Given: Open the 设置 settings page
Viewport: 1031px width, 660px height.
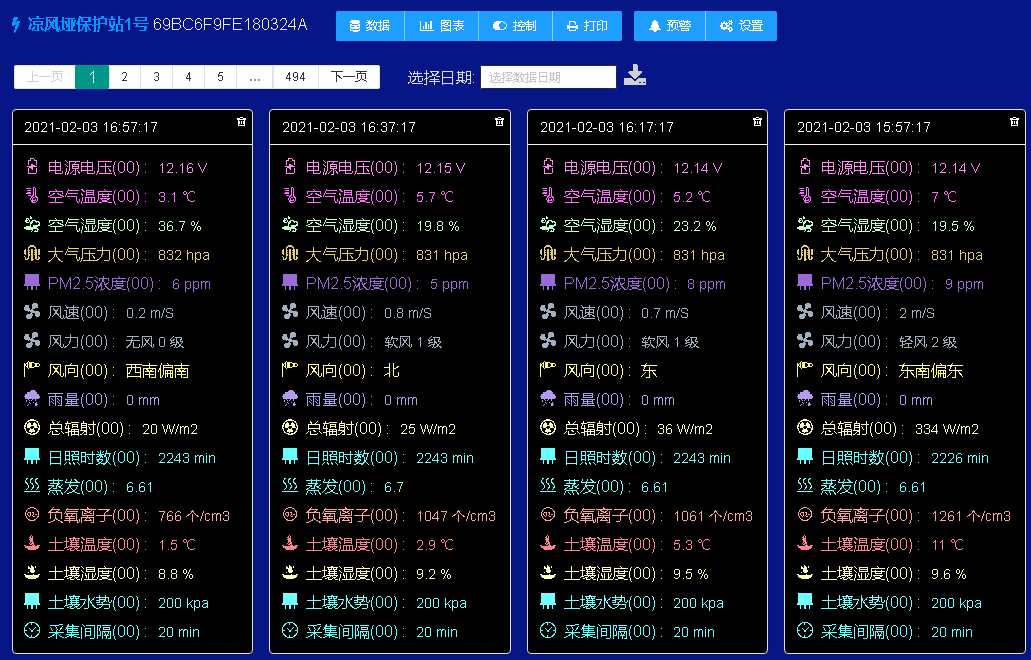Looking at the screenshot, I should (x=741, y=26).
